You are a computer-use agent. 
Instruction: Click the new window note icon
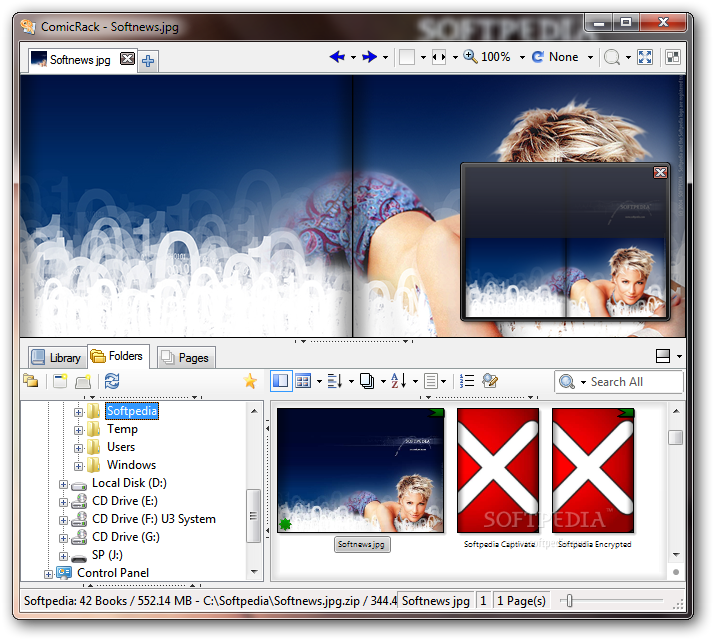pos(60,381)
